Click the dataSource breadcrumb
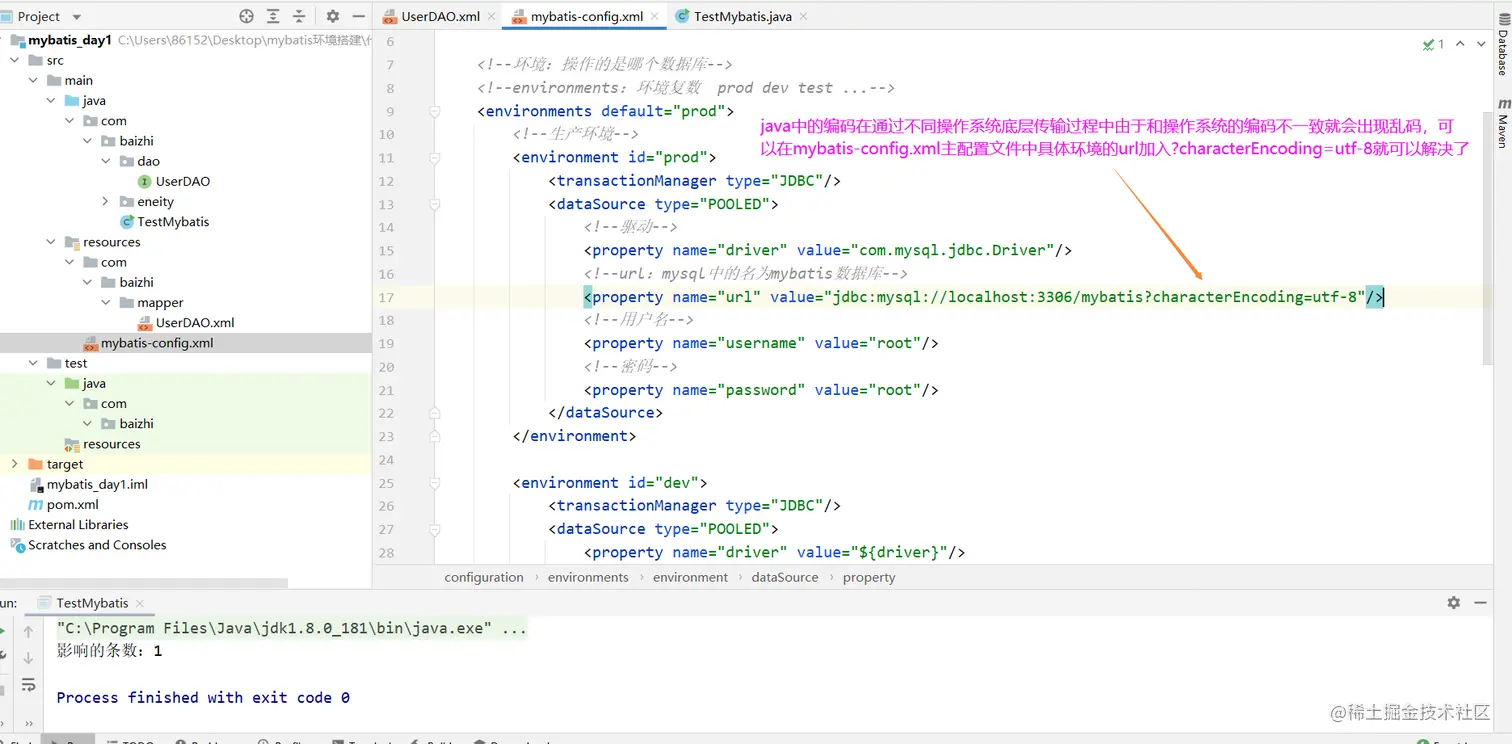Viewport: 1512px width, 744px height. click(x=784, y=577)
